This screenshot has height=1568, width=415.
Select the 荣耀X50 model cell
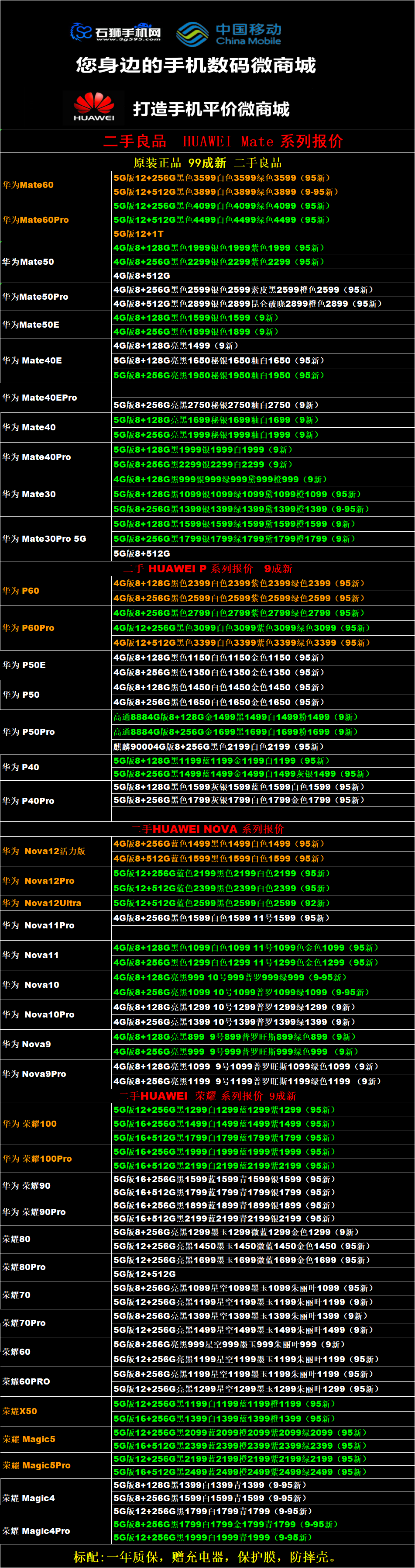point(56,1412)
